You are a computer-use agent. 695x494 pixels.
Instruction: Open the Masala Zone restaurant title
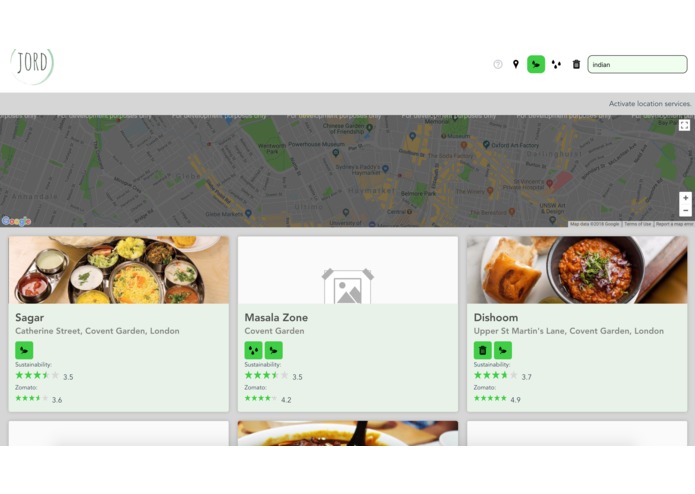(x=276, y=318)
